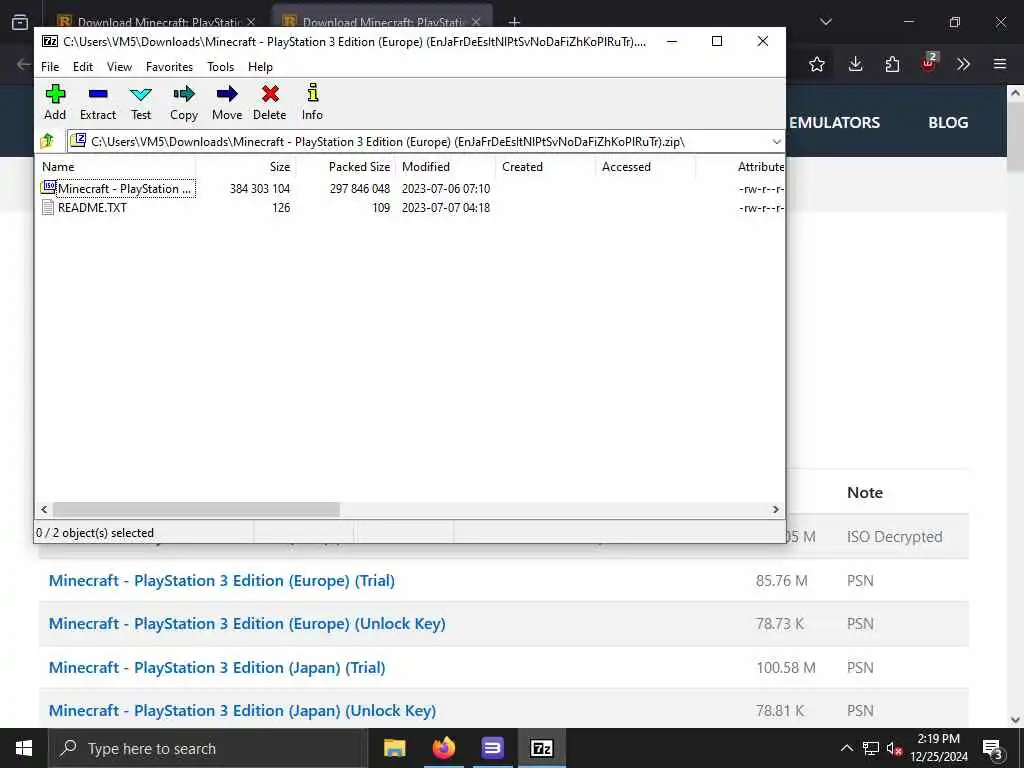Open the Favorites menu
1024x768 pixels.
169,67
